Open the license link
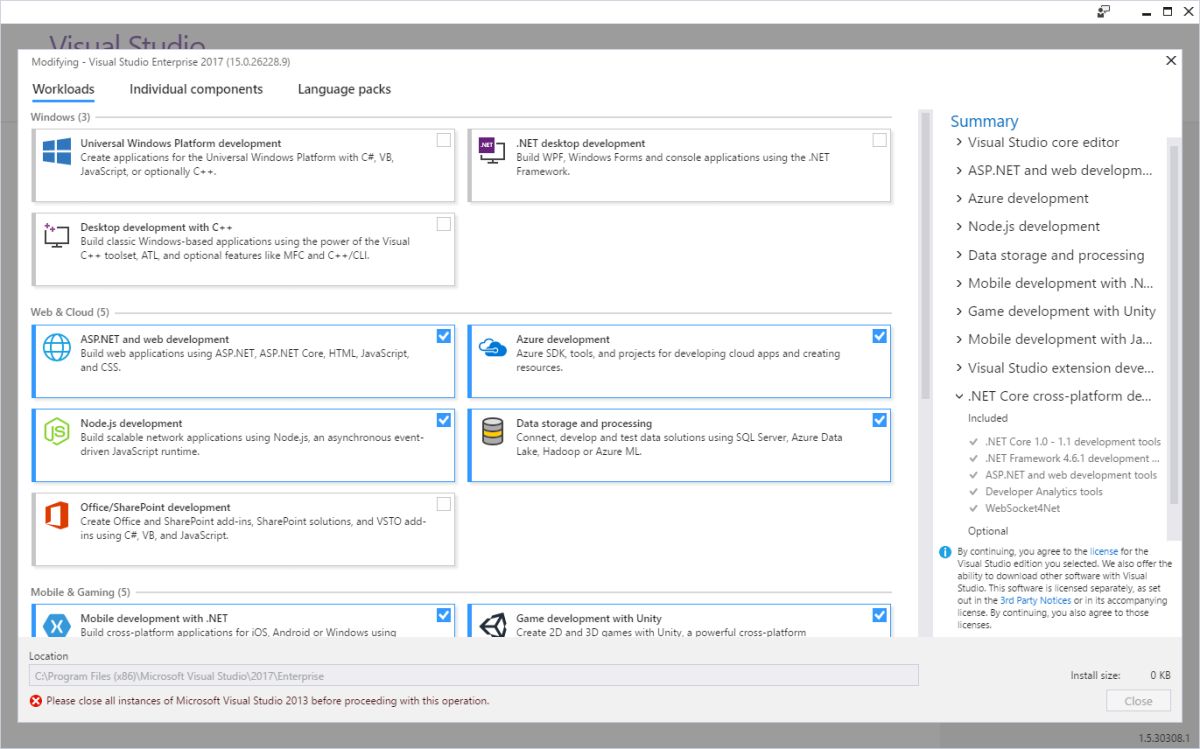1200x749 pixels. (x=1104, y=551)
